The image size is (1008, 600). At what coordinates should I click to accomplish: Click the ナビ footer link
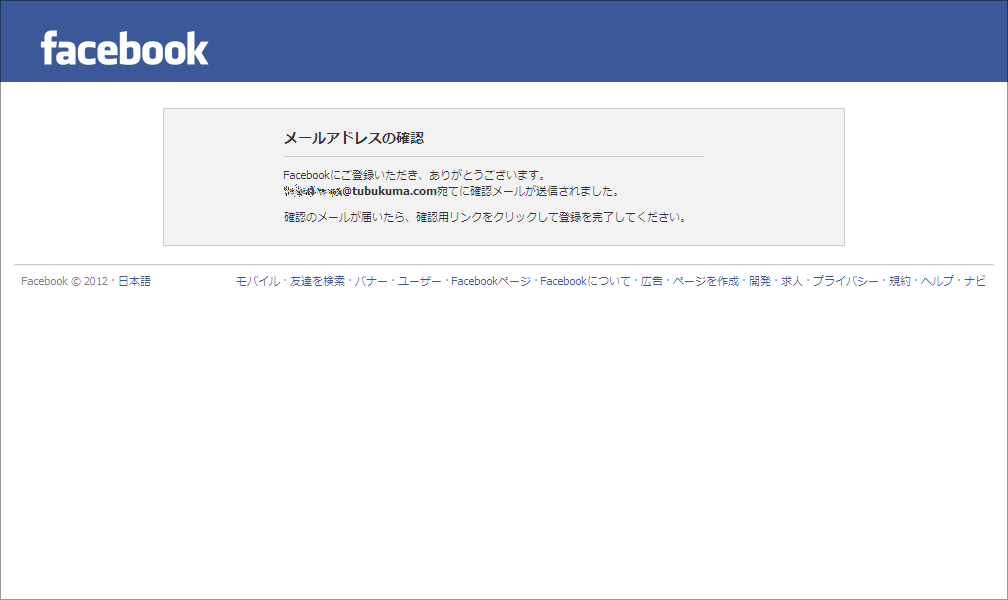coord(975,281)
